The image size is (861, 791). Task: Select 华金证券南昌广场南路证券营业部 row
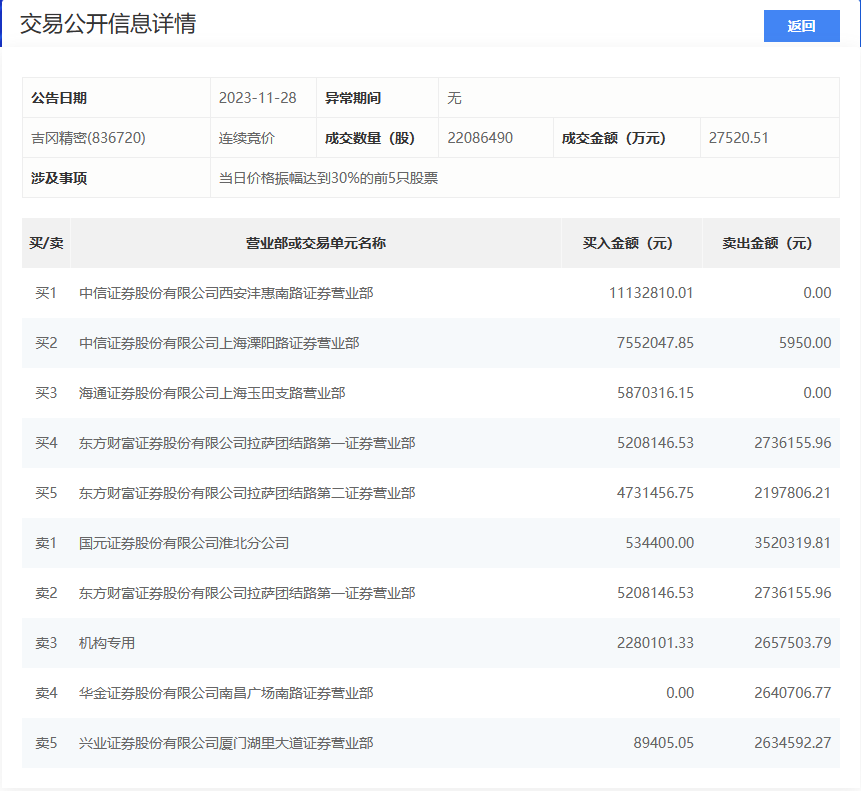coord(226,693)
